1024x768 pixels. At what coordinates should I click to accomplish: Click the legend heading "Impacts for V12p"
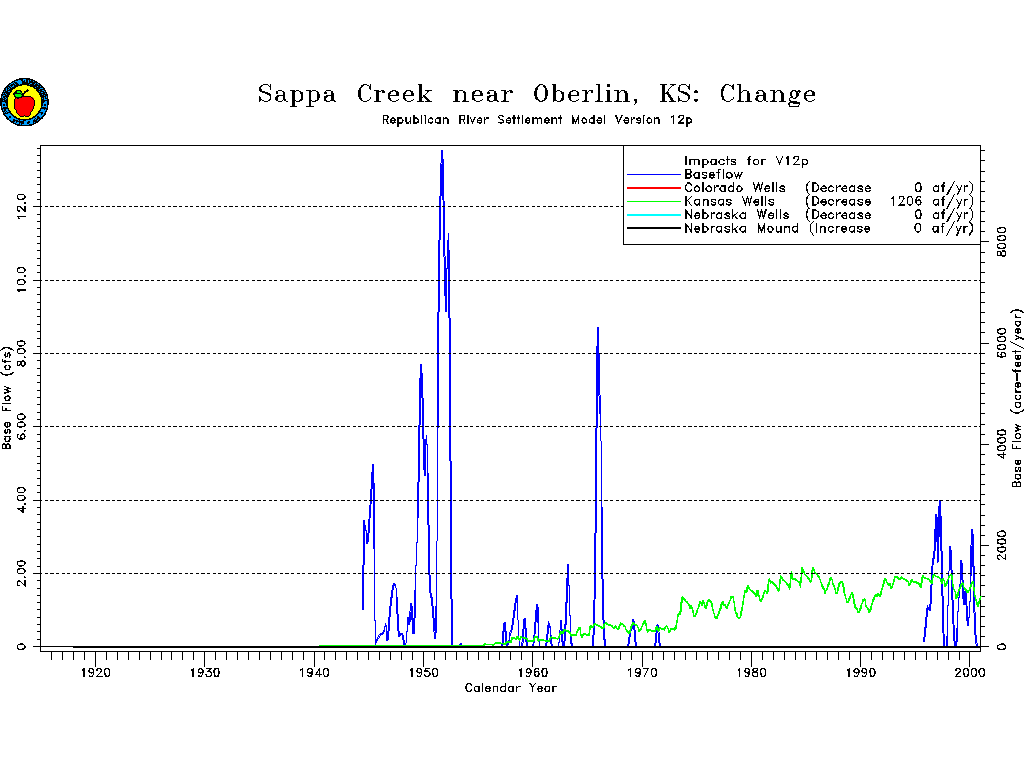point(746,161)
